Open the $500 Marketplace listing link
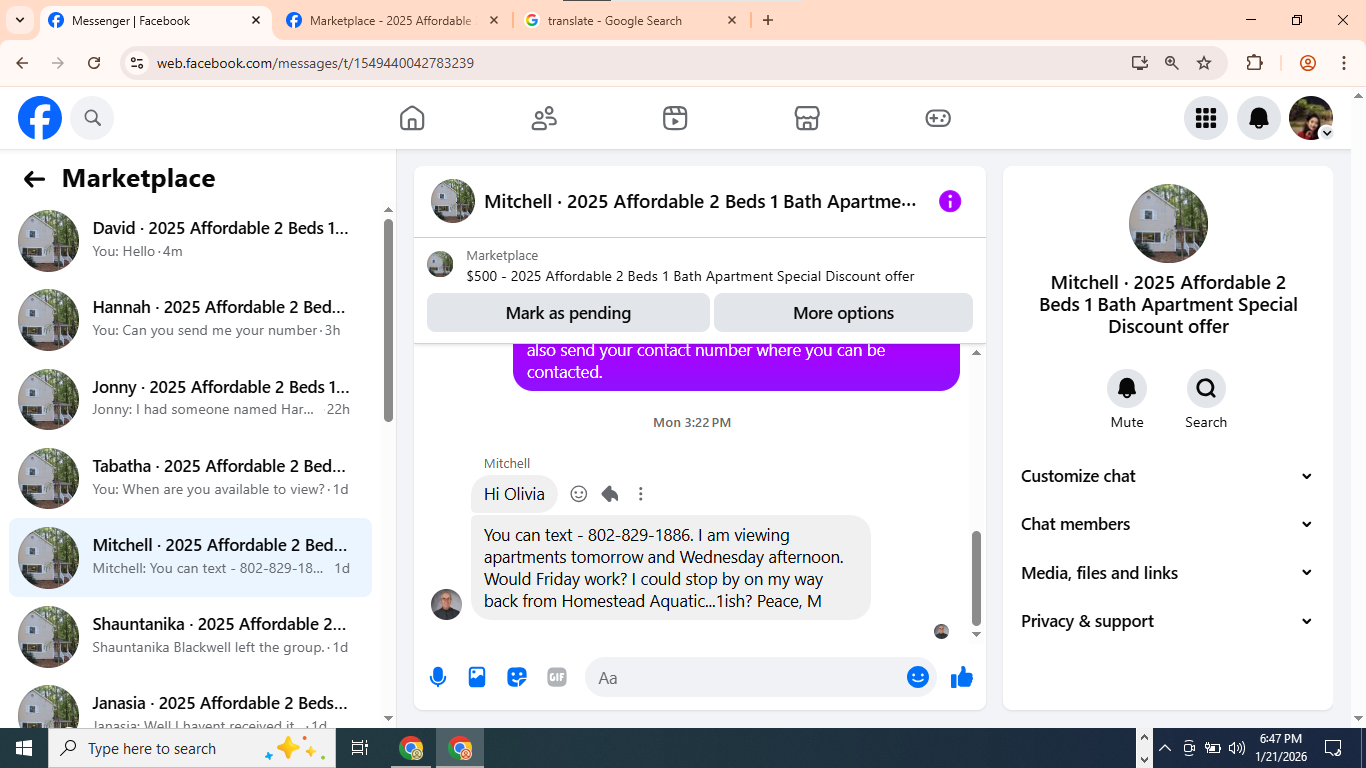This screenshot has height=768, width=1366. 690,276
